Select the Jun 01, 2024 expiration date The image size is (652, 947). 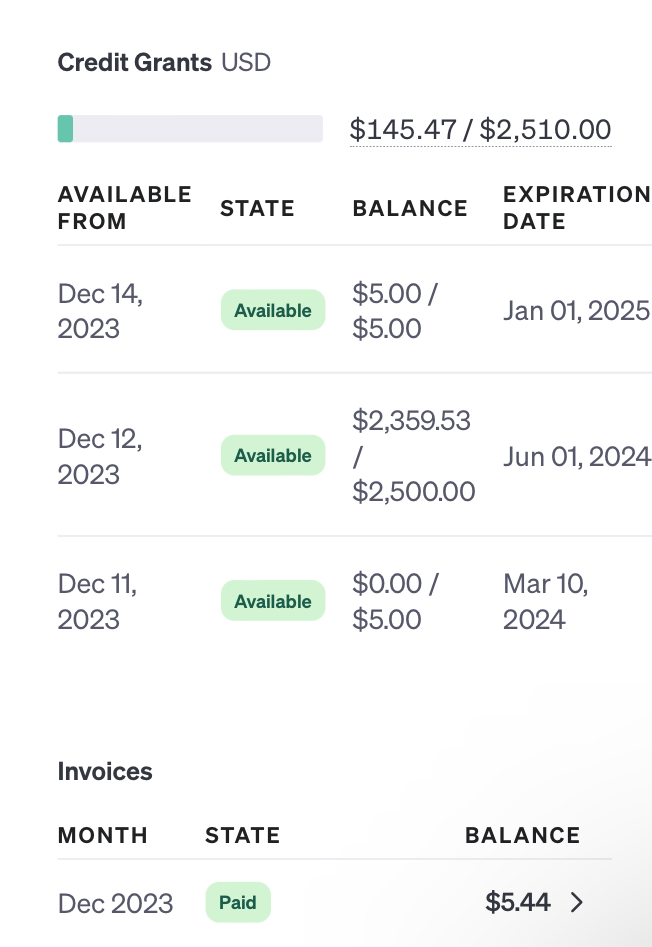(577, 457)
